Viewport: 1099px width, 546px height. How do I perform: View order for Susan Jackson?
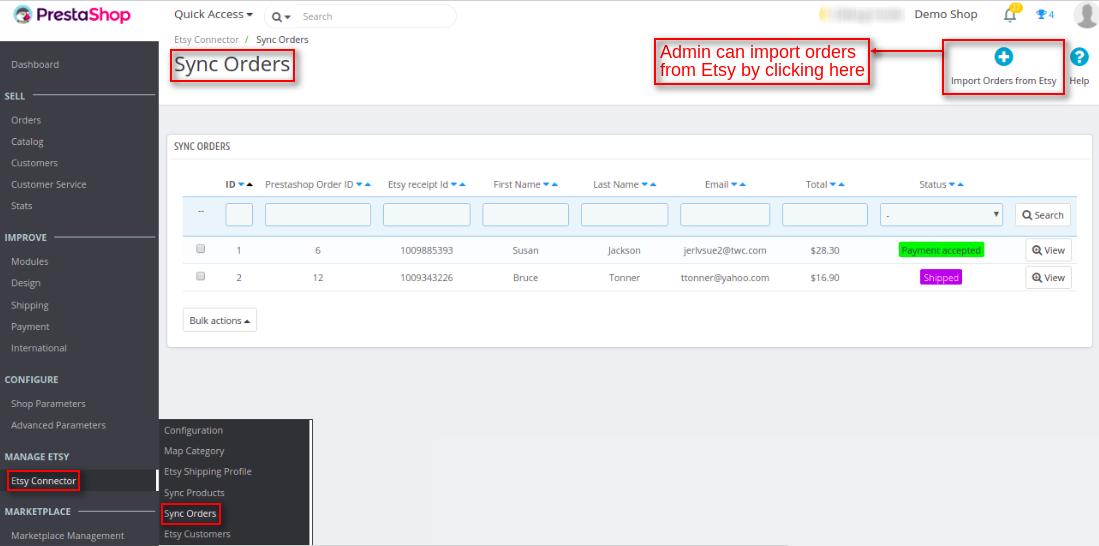pyautogui.click(x=1049, y=250)
